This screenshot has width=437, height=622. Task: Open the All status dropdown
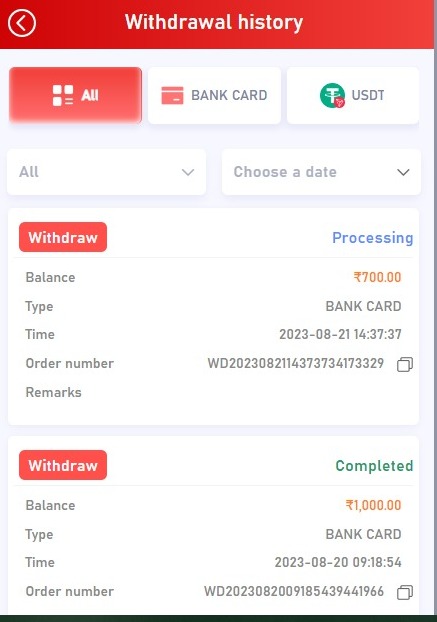[x=106, y=172]
